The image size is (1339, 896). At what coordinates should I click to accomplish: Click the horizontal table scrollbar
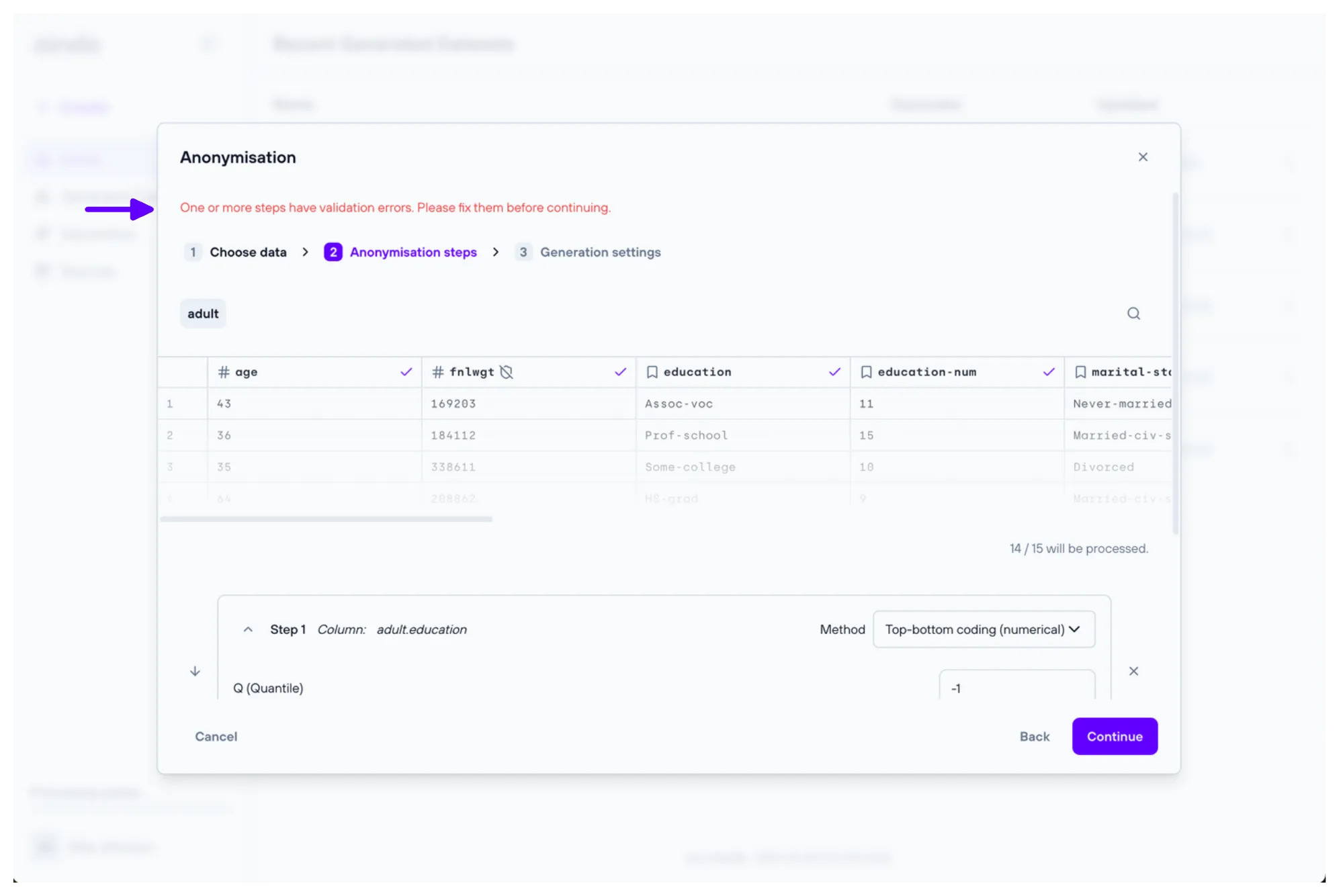(327, 519)
